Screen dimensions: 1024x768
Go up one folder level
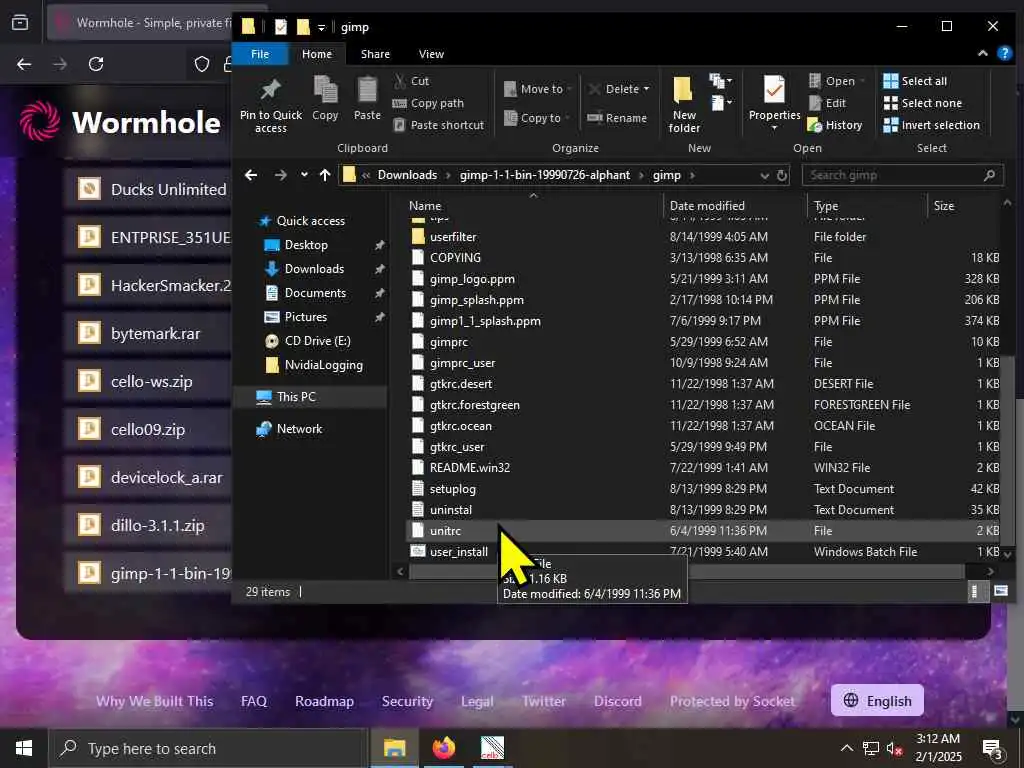pos(325,175)
